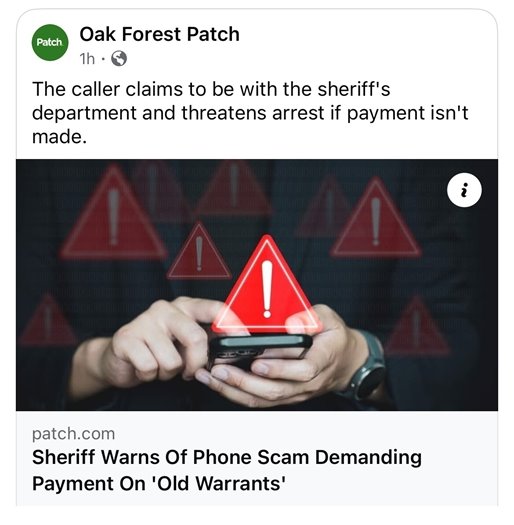Open the Sheriff Warns Of Phone Scam headline

click(x=226, y=470)
